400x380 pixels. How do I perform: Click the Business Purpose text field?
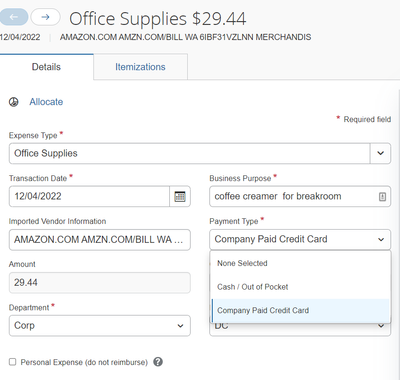pyautogui.click(x=300, y=196)
